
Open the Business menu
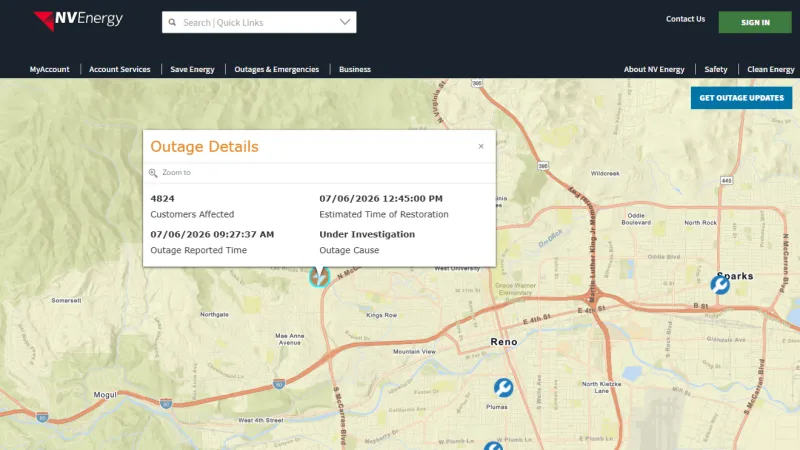tap(355, 69)
